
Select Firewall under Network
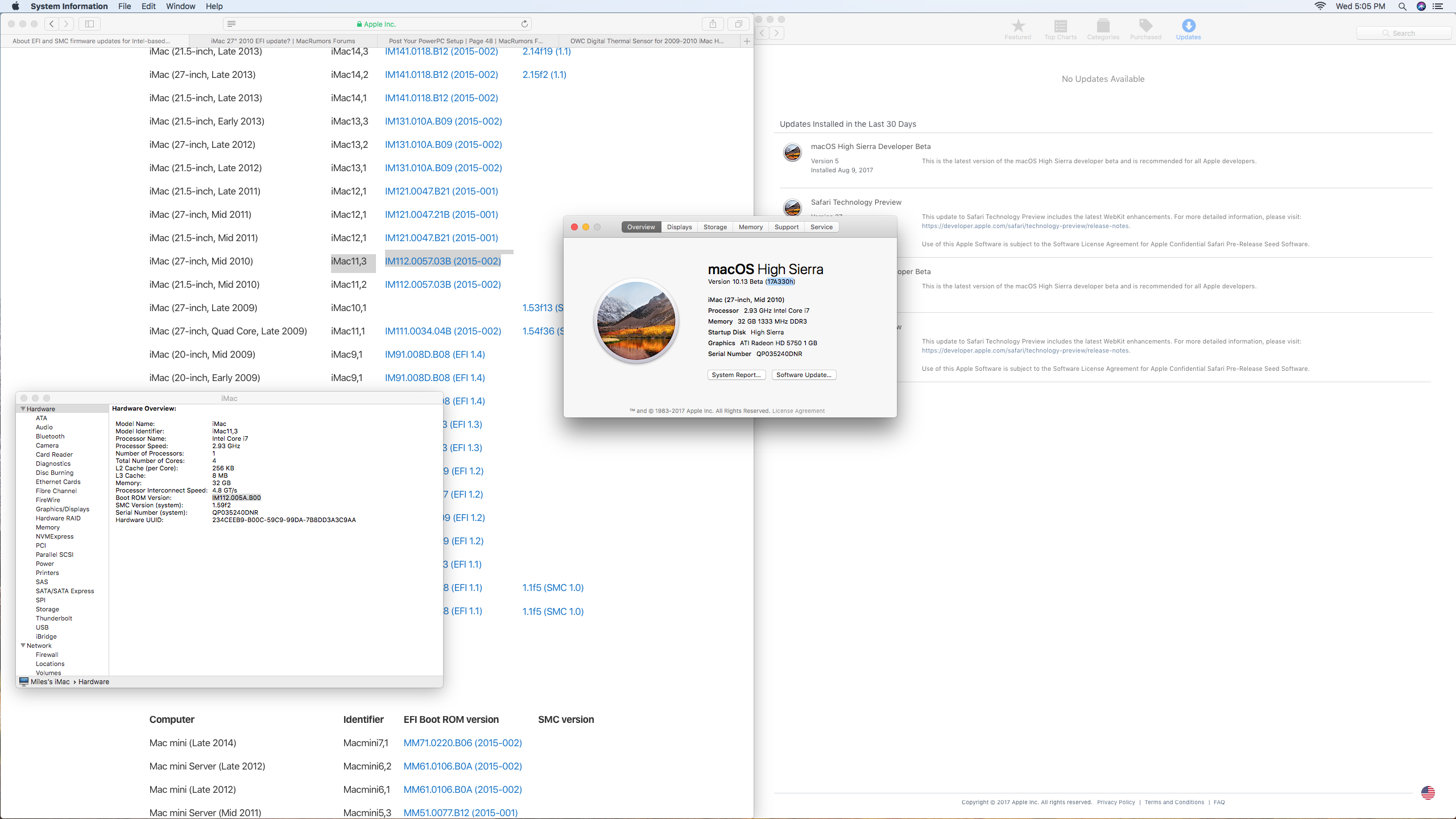(47, 655)
